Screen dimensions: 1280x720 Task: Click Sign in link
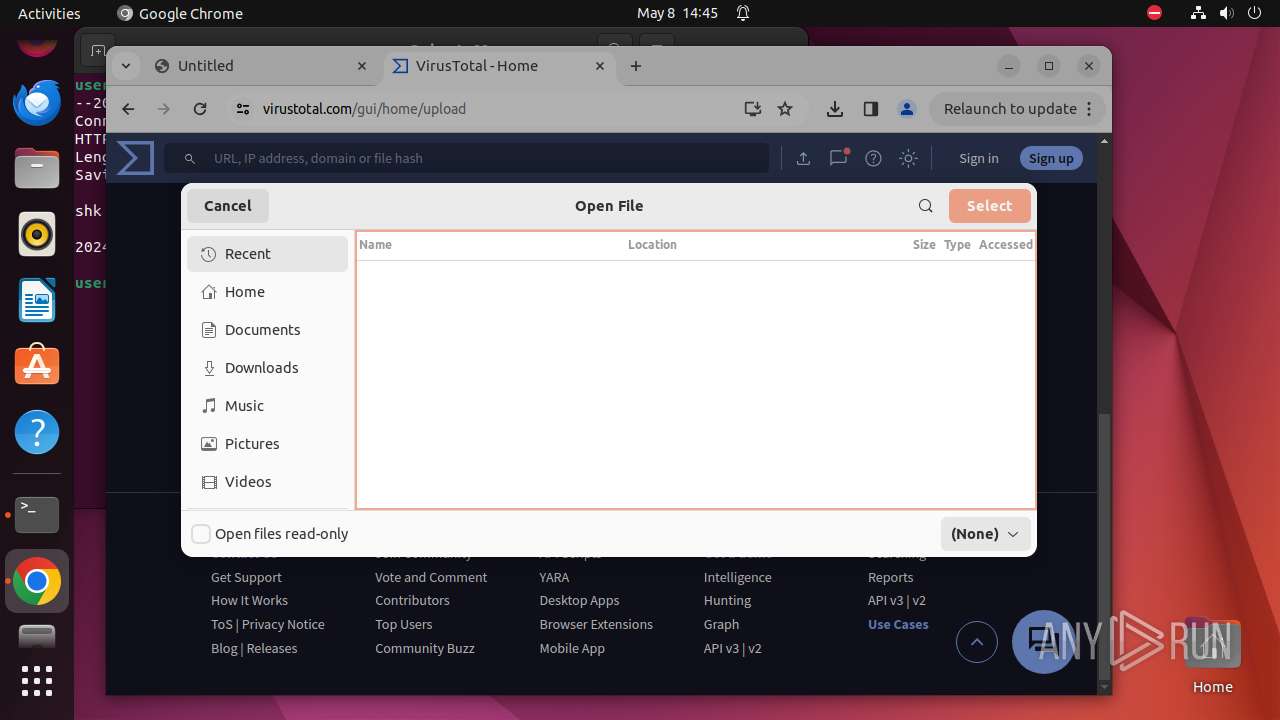click(978, 158)
